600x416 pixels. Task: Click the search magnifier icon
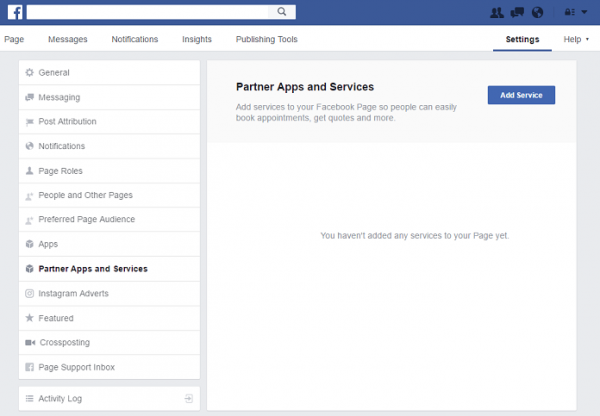click(x=282, y=11)
